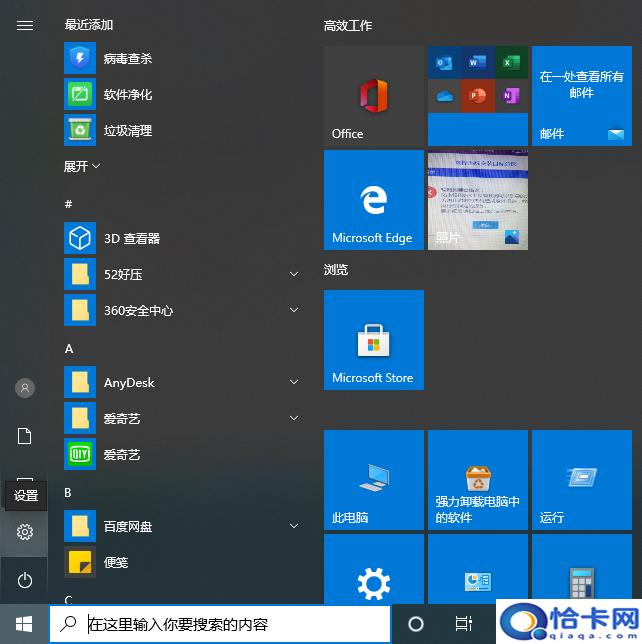Screen dimensions: 642x644
Task: Open Settings gear in left sidebar
Action: click(25, 532)
